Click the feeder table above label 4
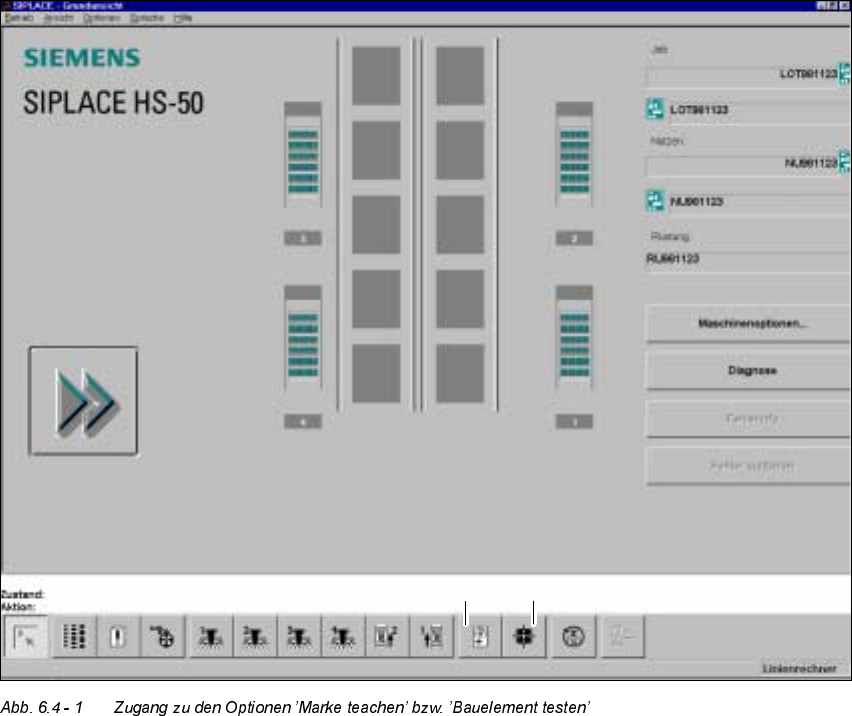 pos(303,338)
